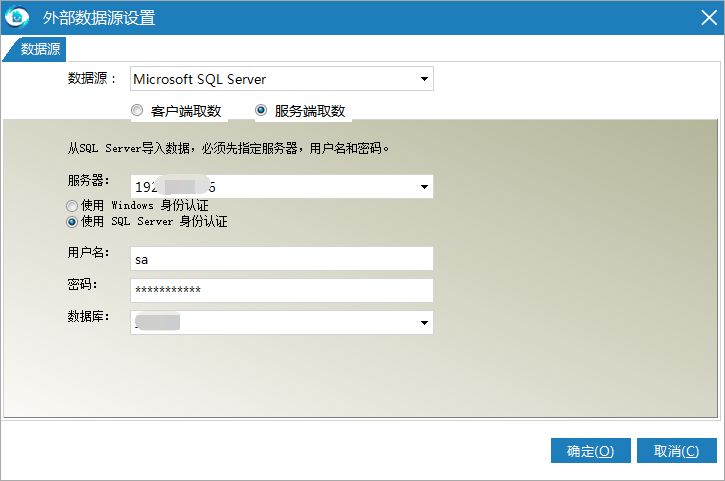The width and height of the screenshot is (725, 481).
Task: Choose 使用 Windows 身份认证 radio button
Action: tap(72, 206)
